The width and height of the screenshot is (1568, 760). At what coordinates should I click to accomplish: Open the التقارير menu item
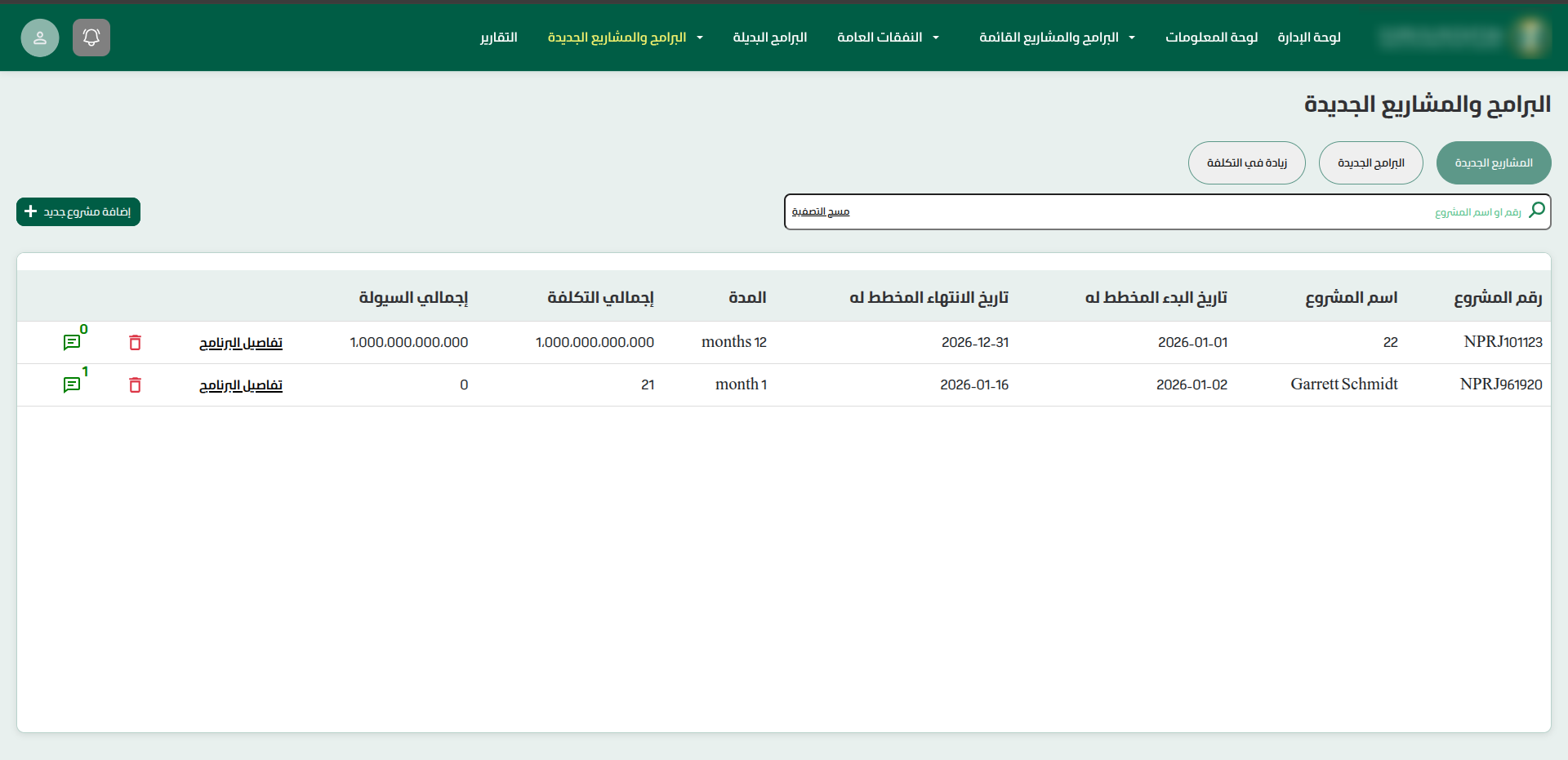[x=498, y=38]
